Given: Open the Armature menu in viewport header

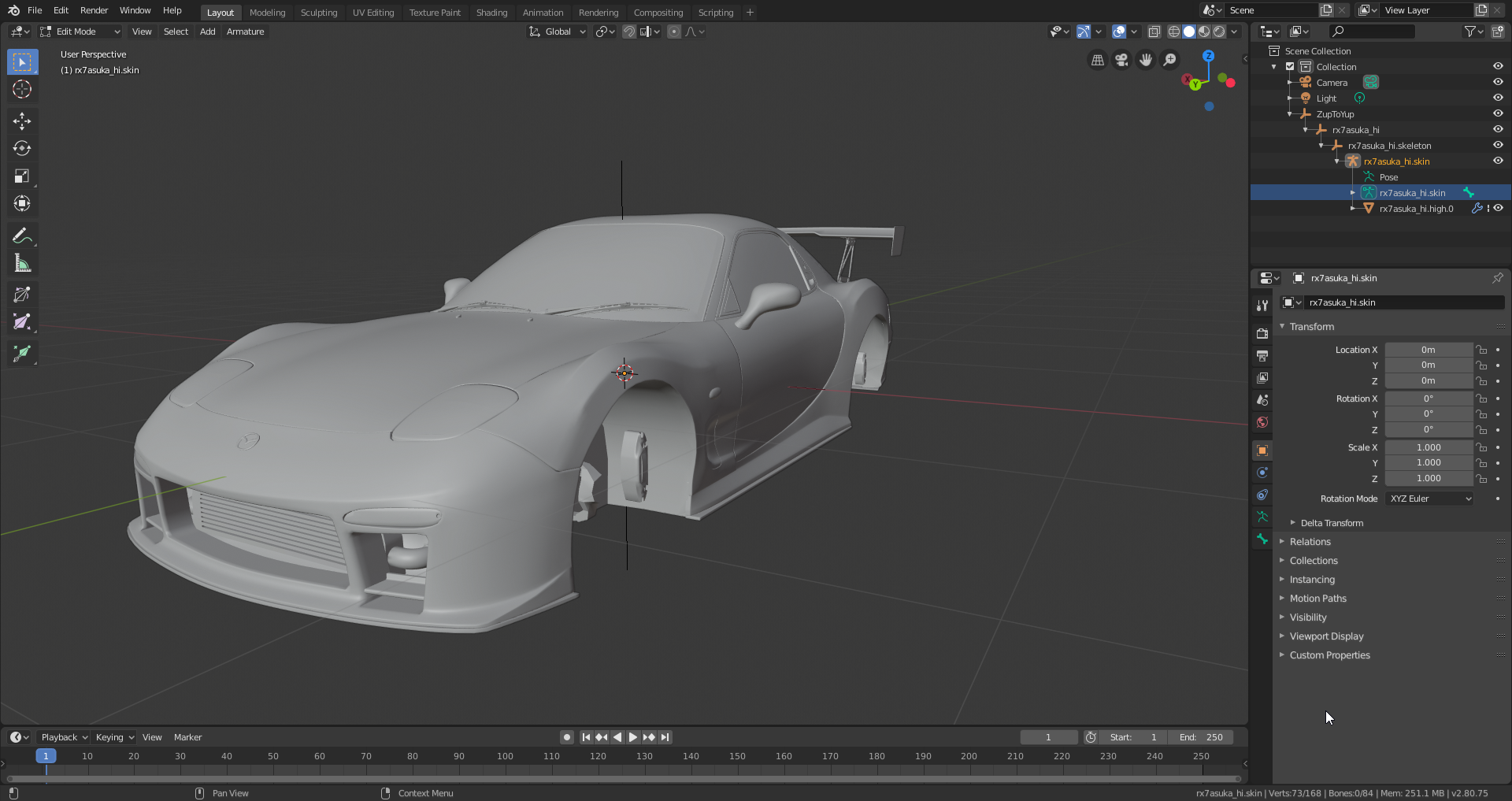Looking at the screenshot, I should tap(245, 32).
